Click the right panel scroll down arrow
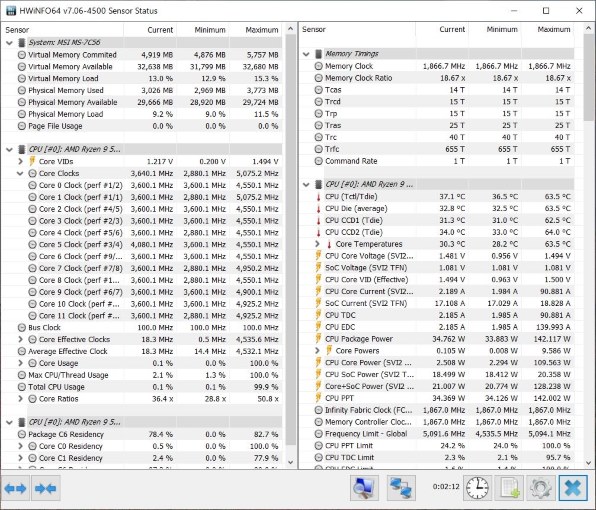The image size is (596, 510). (x=589, y=463)
